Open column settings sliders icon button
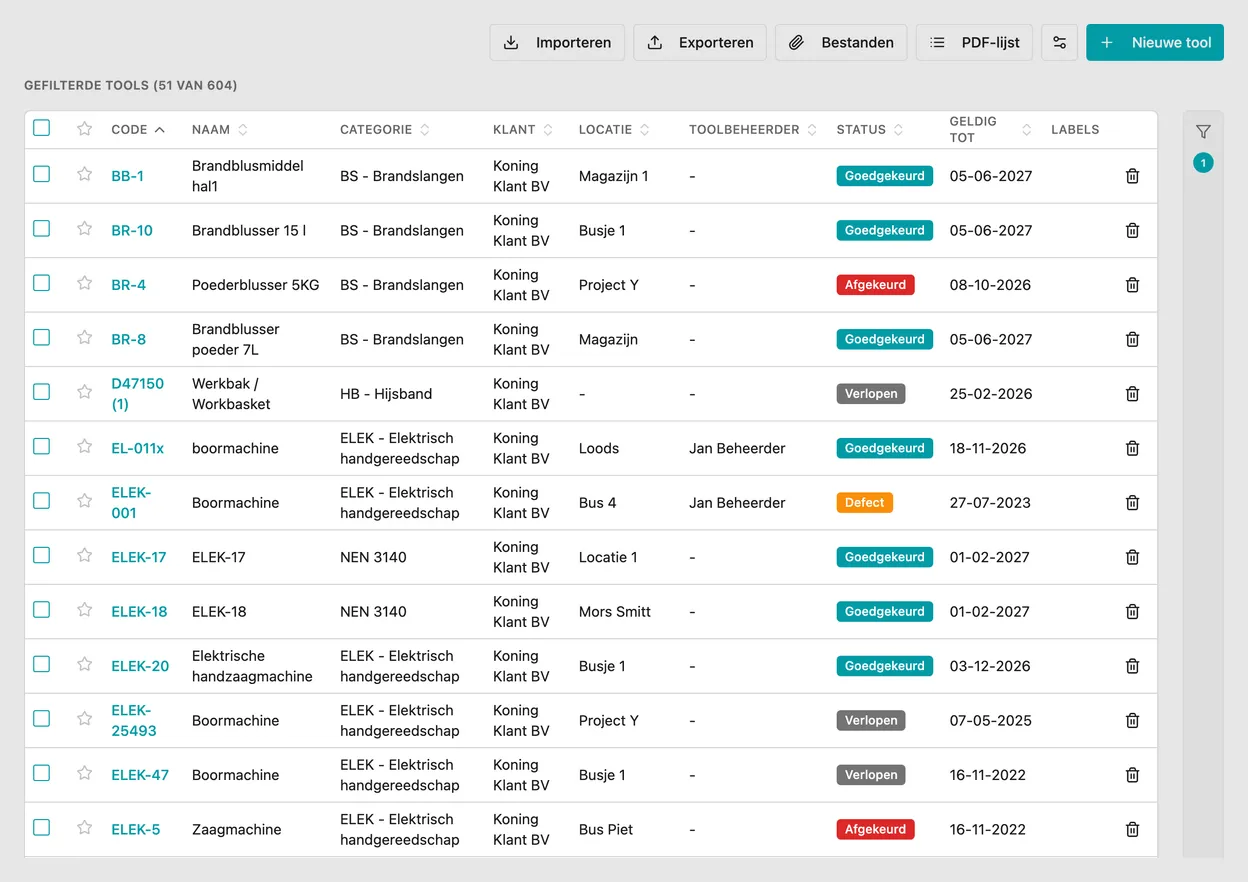The width and height of the screenshot is (1248, 882). tap(1060, 43)
